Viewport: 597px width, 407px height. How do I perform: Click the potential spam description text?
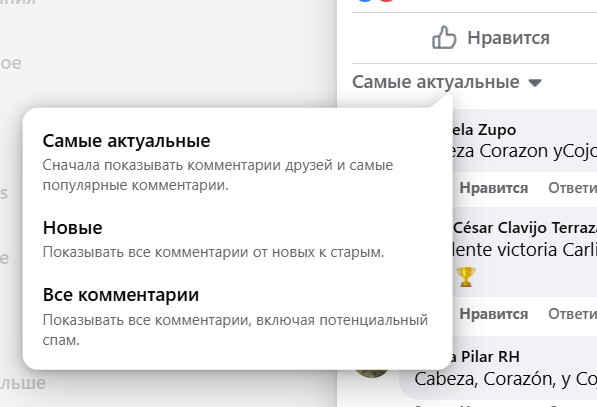pos(235,330)
